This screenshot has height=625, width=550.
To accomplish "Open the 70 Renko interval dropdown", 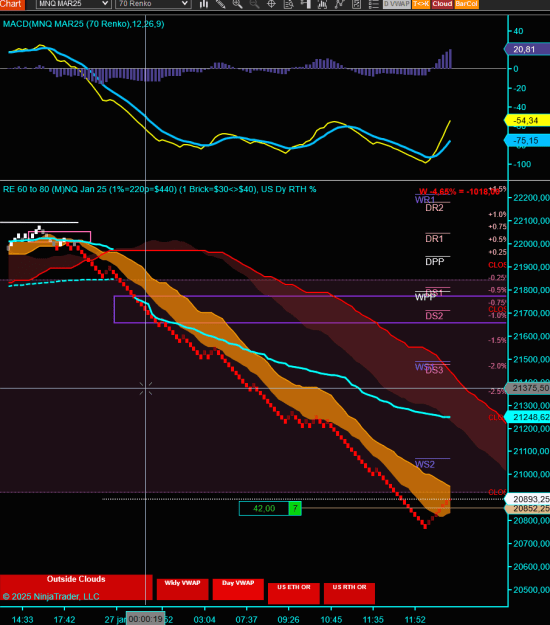I will click(153, 4).
